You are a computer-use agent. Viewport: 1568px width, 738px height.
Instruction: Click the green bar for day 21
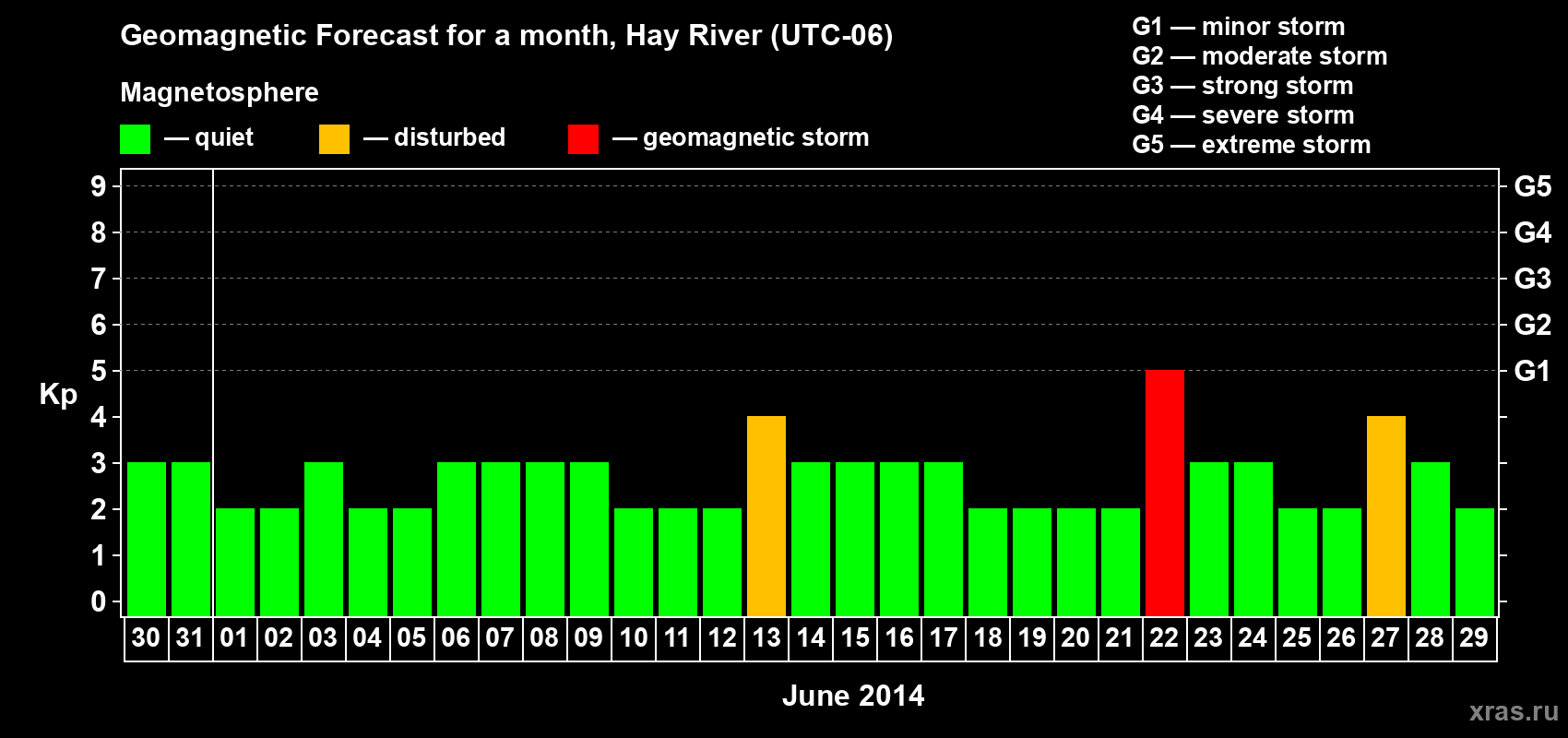1121,563
